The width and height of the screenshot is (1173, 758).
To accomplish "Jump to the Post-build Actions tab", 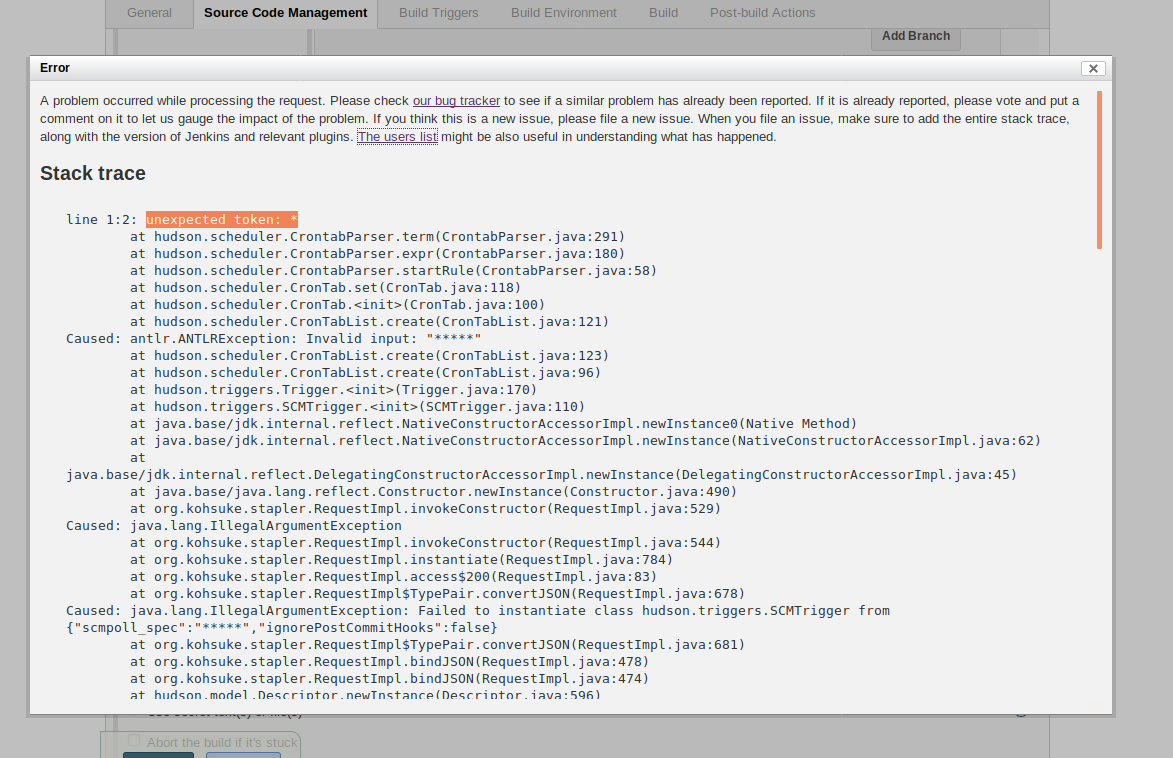I will tap(762, 13).
